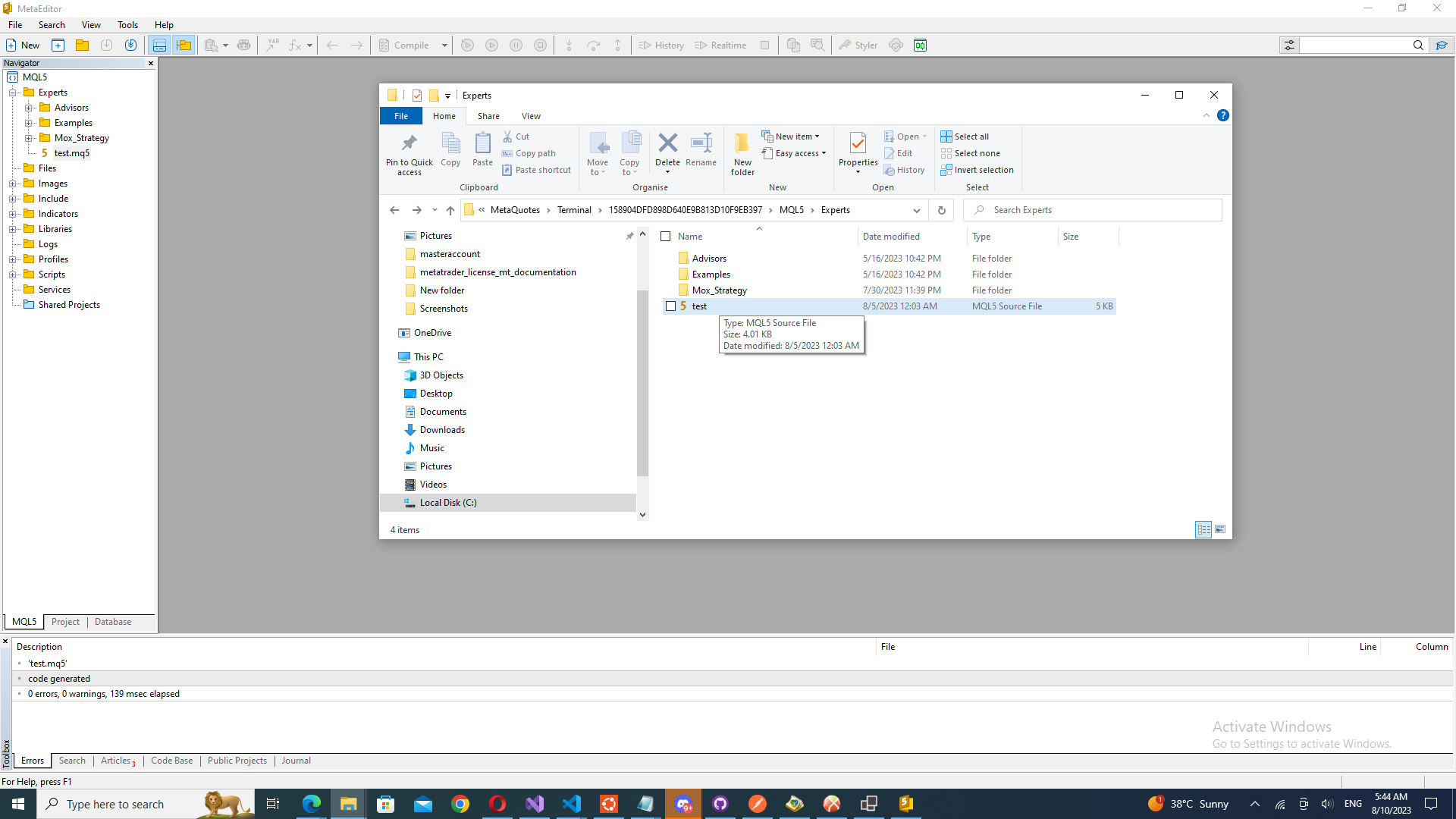
Task: Click the Invert selection button
Action: 979,170
